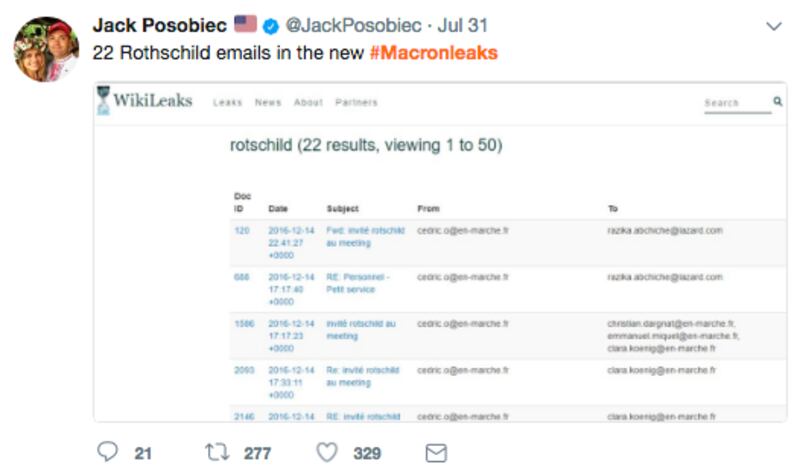Click the WikiLeaks search input field
Screen dimensions: 800x473
point(735,103)
